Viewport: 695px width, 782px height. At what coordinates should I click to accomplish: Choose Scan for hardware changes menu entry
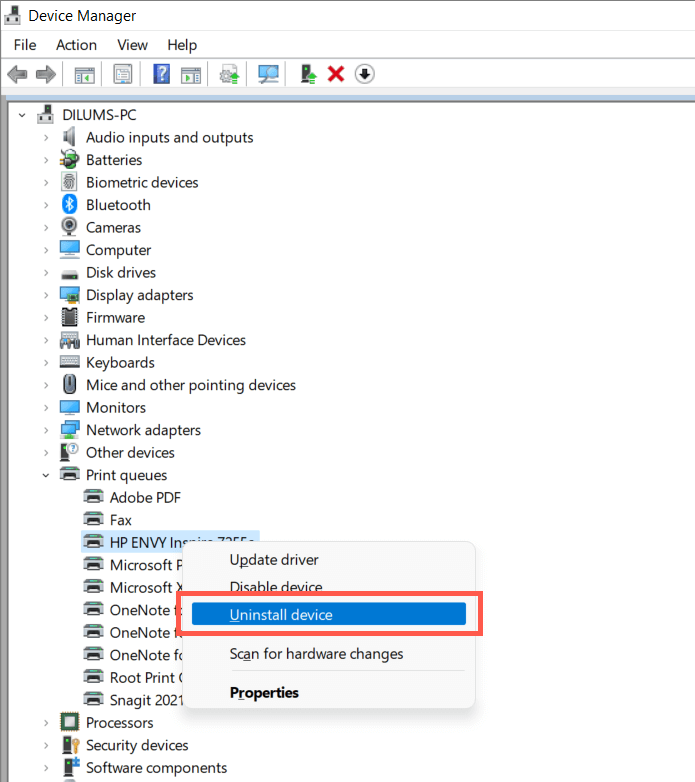316,654
